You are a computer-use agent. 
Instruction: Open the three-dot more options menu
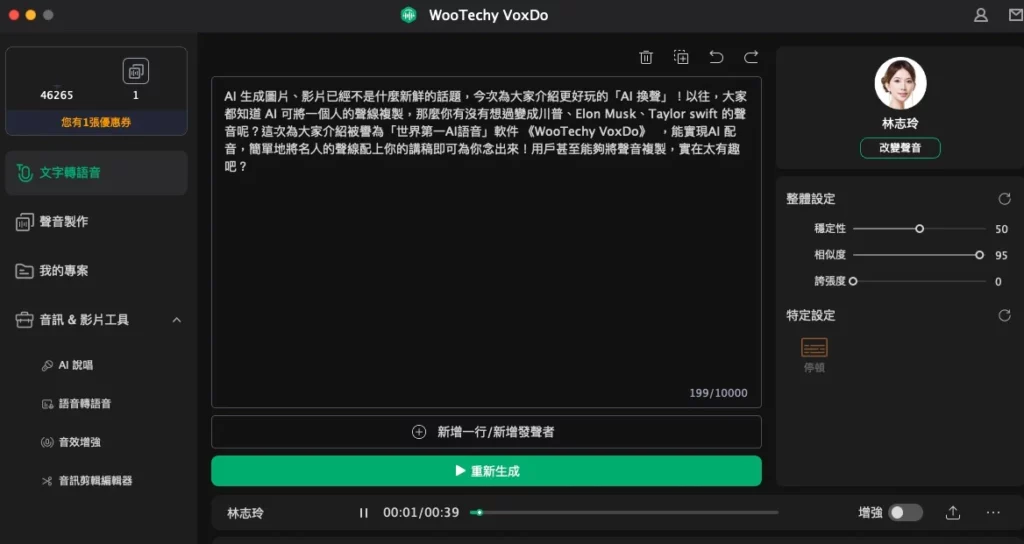pyautogui.click(x=993, y=512)
